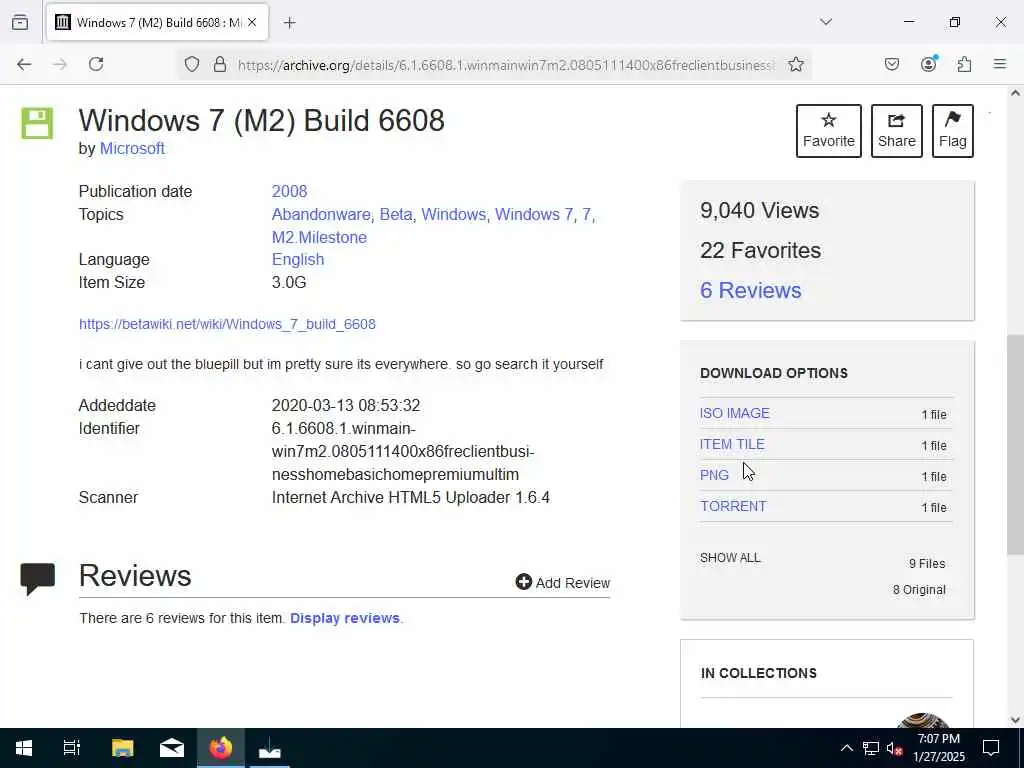1024x768 pixels.
Task: Open the 6 Reviews link
Action: pos(750,291)
